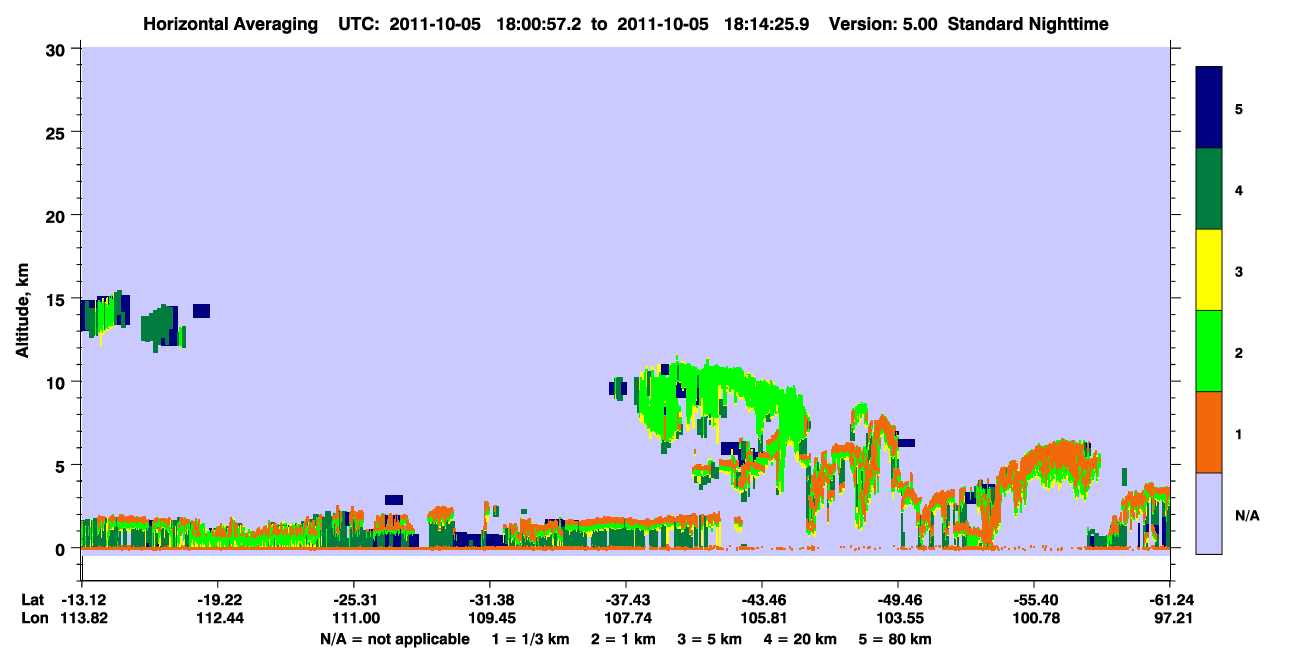Click the 'Lon' row label

click(x=34, y=618)
